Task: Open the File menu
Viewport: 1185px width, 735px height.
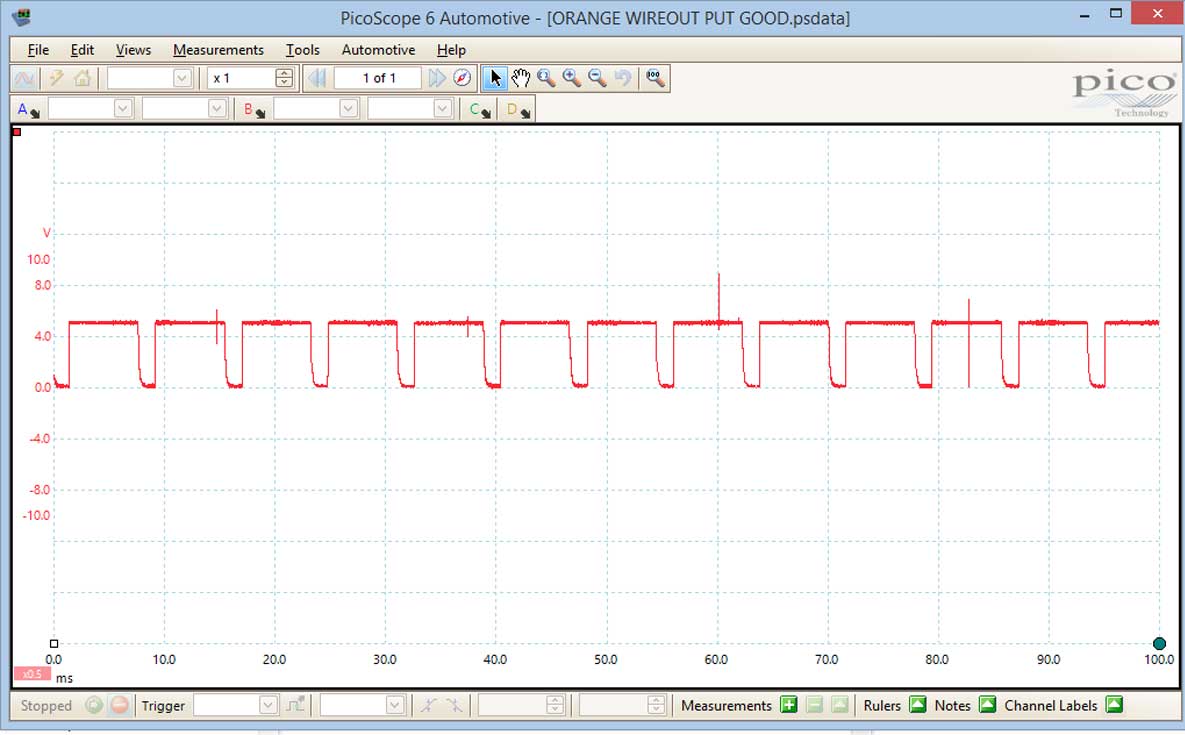Action: [x=38, y=50]
